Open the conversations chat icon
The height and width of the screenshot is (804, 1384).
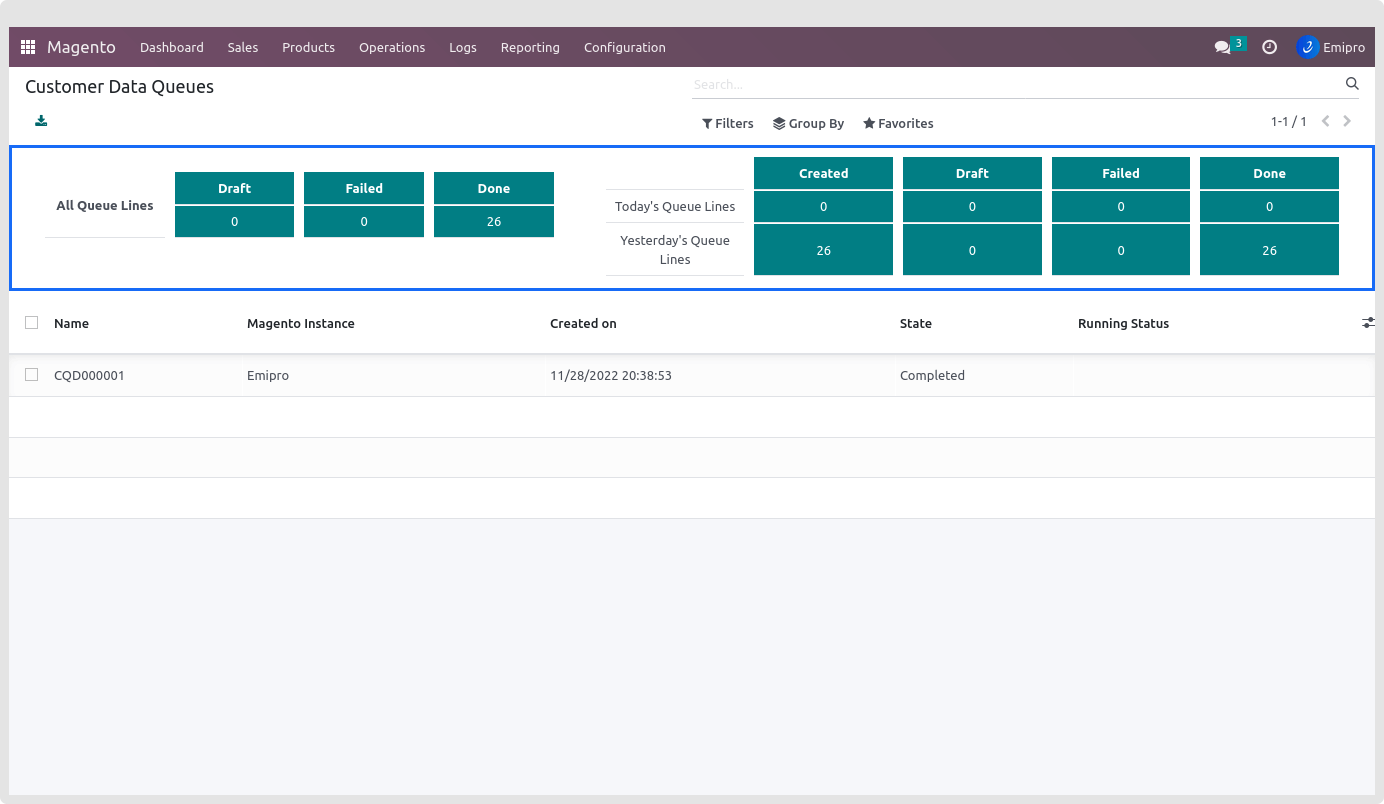tap(1222, 47)
